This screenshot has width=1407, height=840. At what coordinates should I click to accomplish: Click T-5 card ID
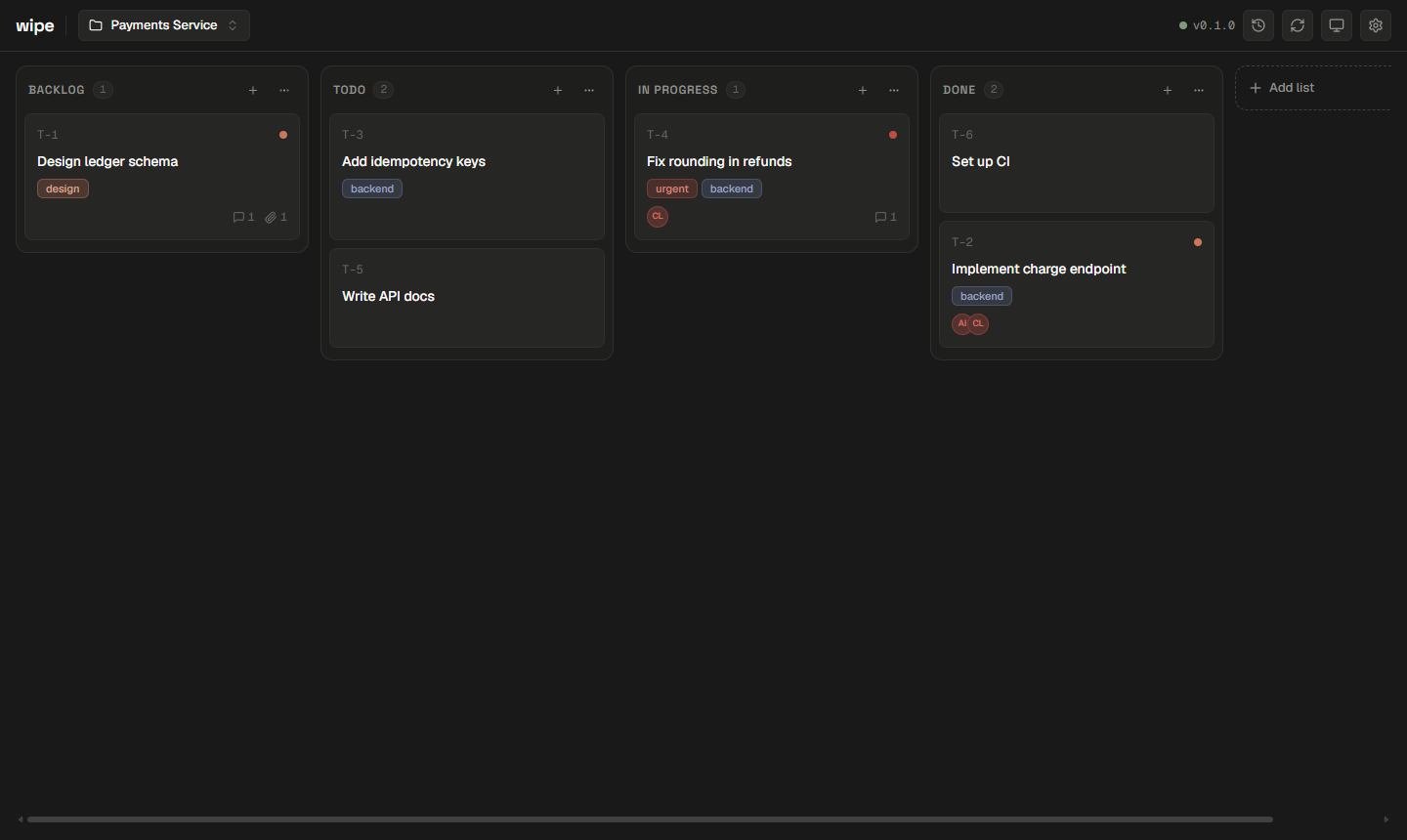tap(353, 270)
